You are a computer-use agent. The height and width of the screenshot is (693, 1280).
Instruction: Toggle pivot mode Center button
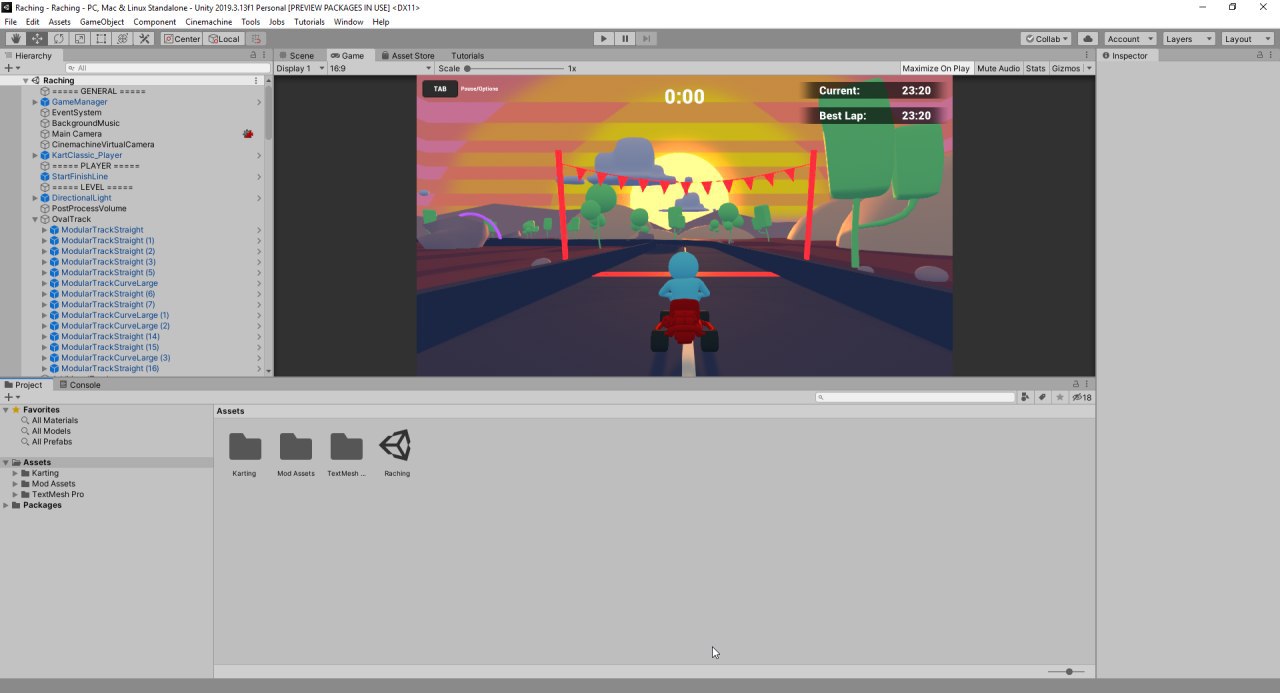click(x=182, y=39)
